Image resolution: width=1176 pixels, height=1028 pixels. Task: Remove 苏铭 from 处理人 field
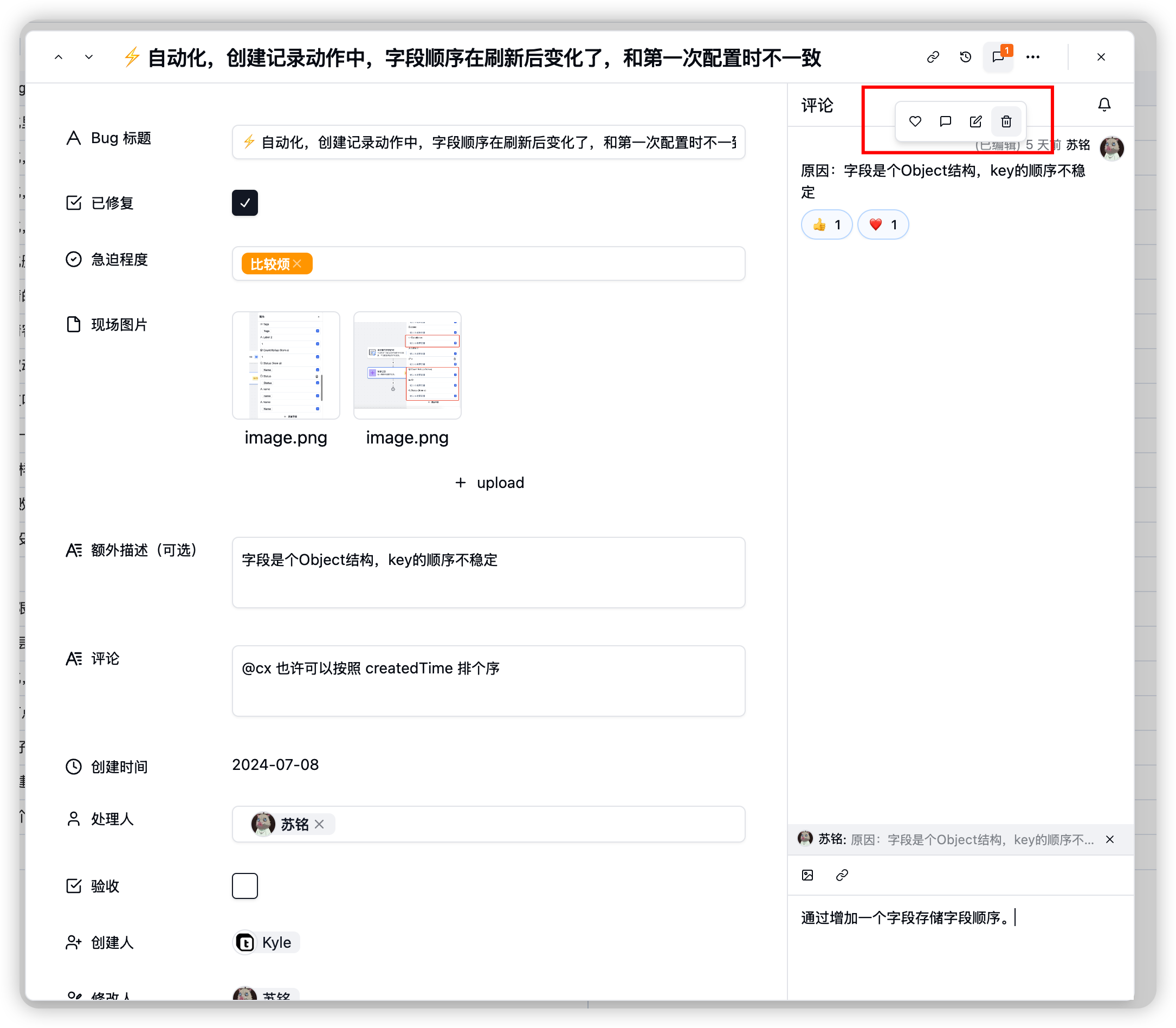319,824
